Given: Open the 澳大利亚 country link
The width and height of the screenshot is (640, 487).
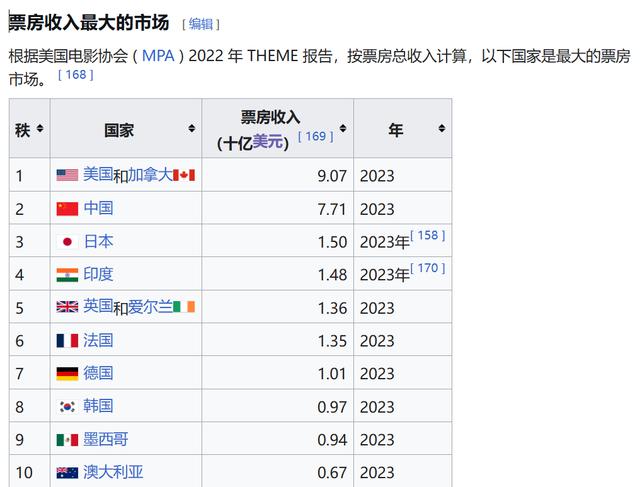Looking at the screenshot, I should [x=113, y=472].
